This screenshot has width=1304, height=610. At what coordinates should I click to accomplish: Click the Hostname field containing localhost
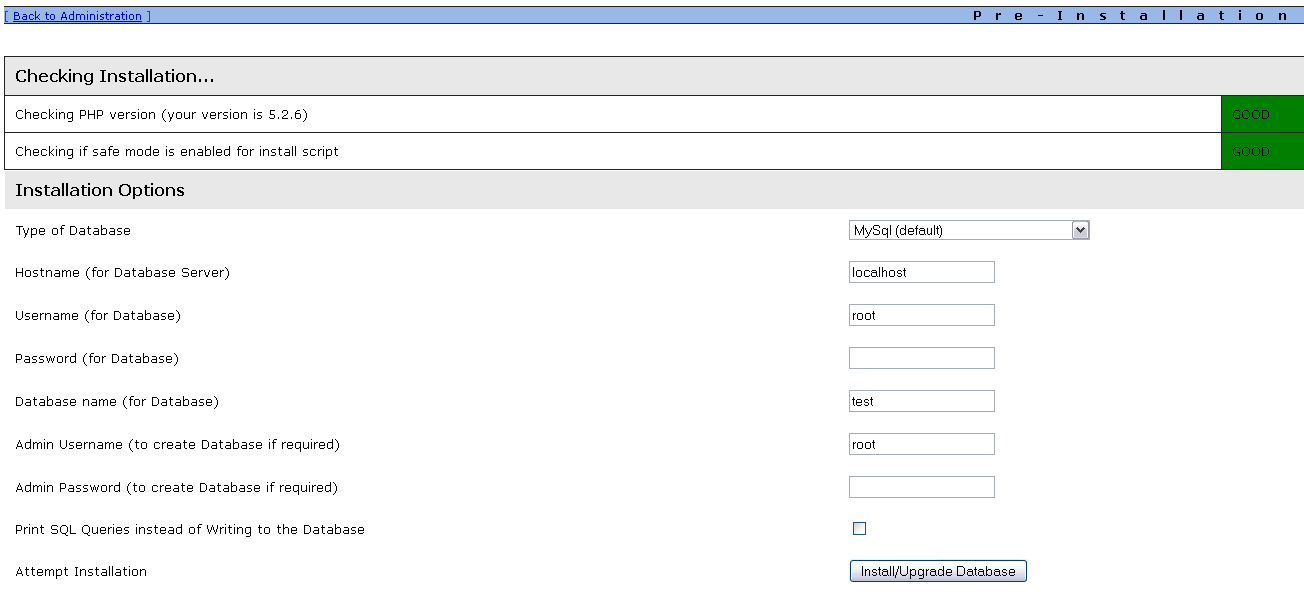(921, 272)
